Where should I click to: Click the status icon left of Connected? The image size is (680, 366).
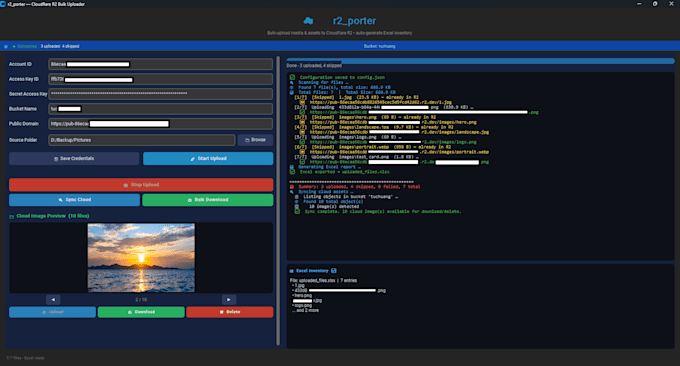tap(6, 46)
